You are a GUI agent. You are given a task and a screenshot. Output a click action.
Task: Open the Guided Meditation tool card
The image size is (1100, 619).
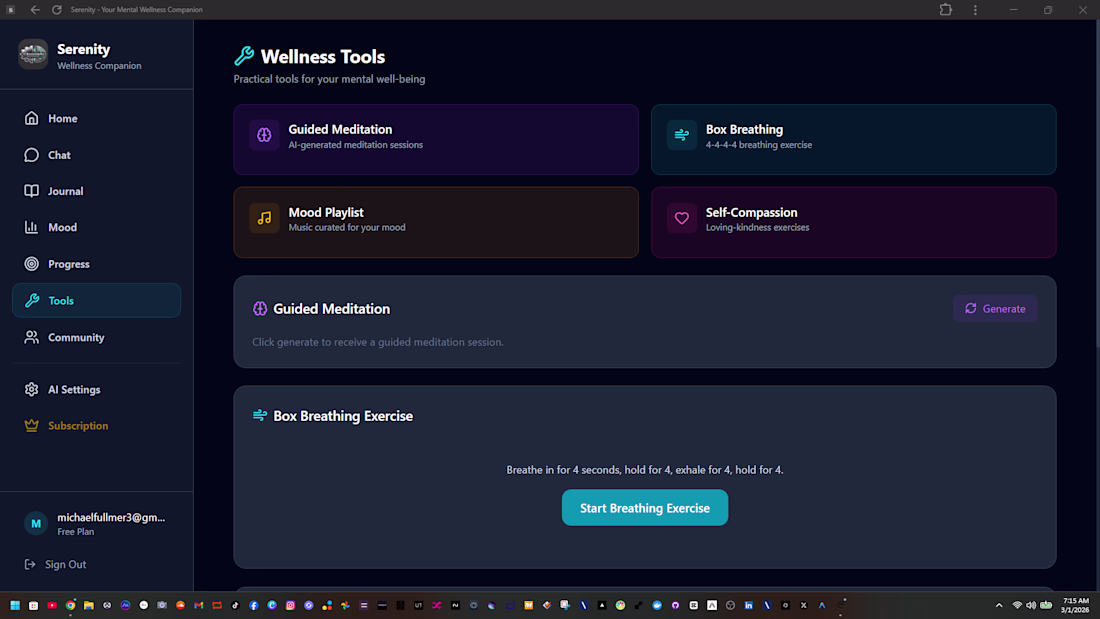(436, 140)
